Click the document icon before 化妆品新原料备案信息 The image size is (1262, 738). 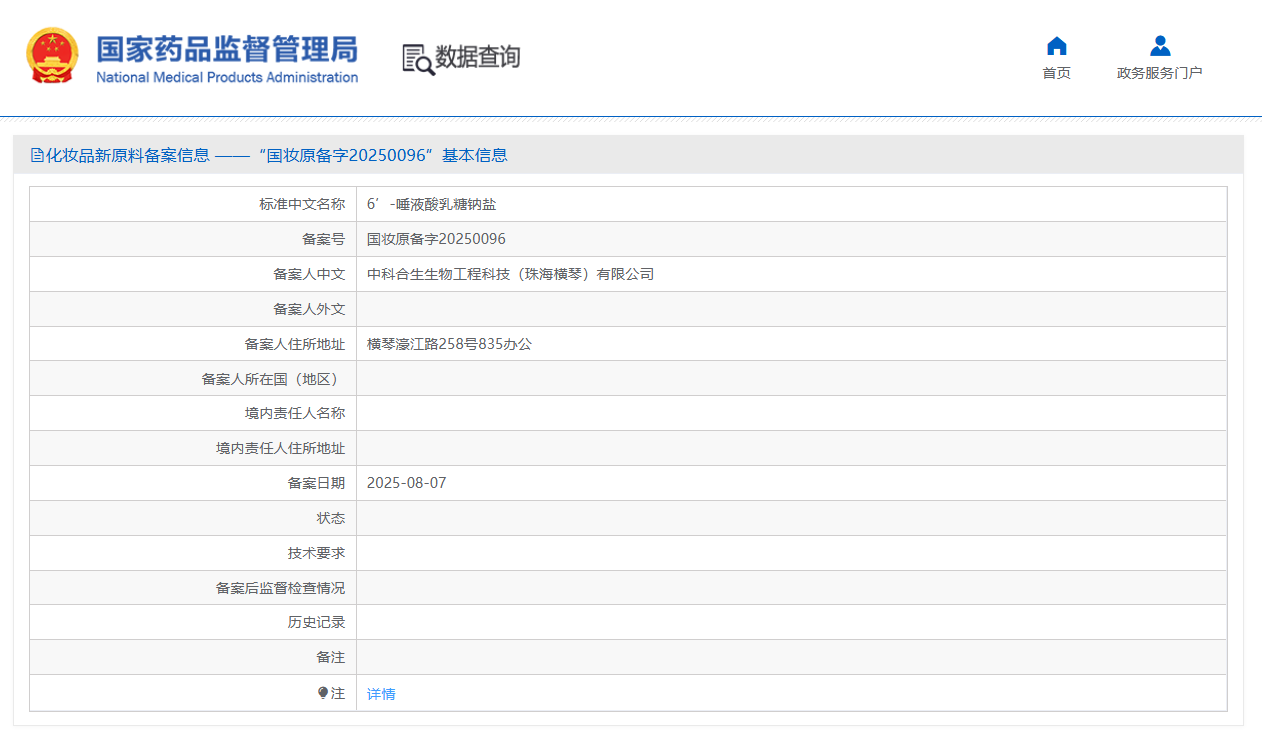[37, 155]
